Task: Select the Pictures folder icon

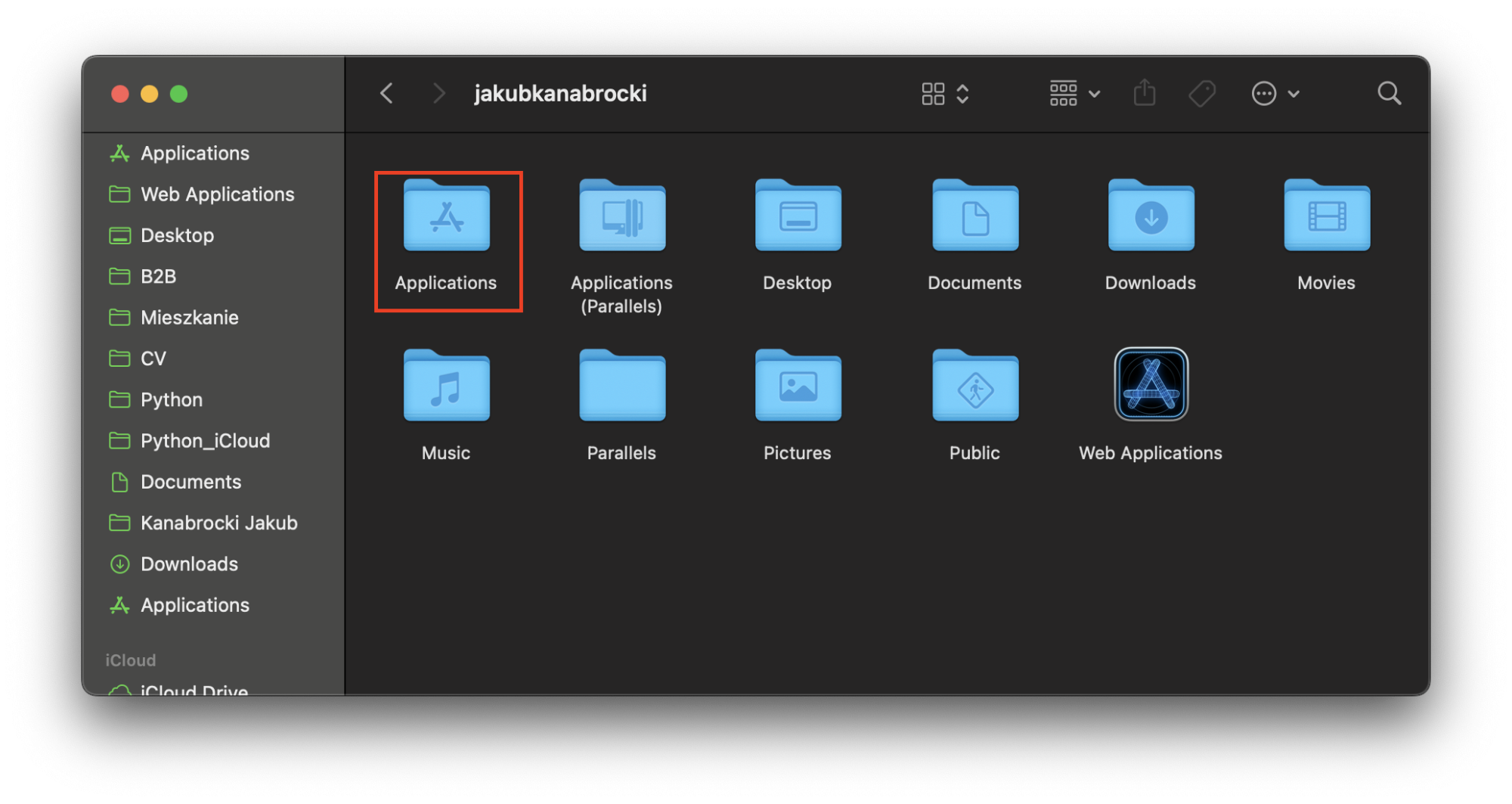Action: (798, 386)
